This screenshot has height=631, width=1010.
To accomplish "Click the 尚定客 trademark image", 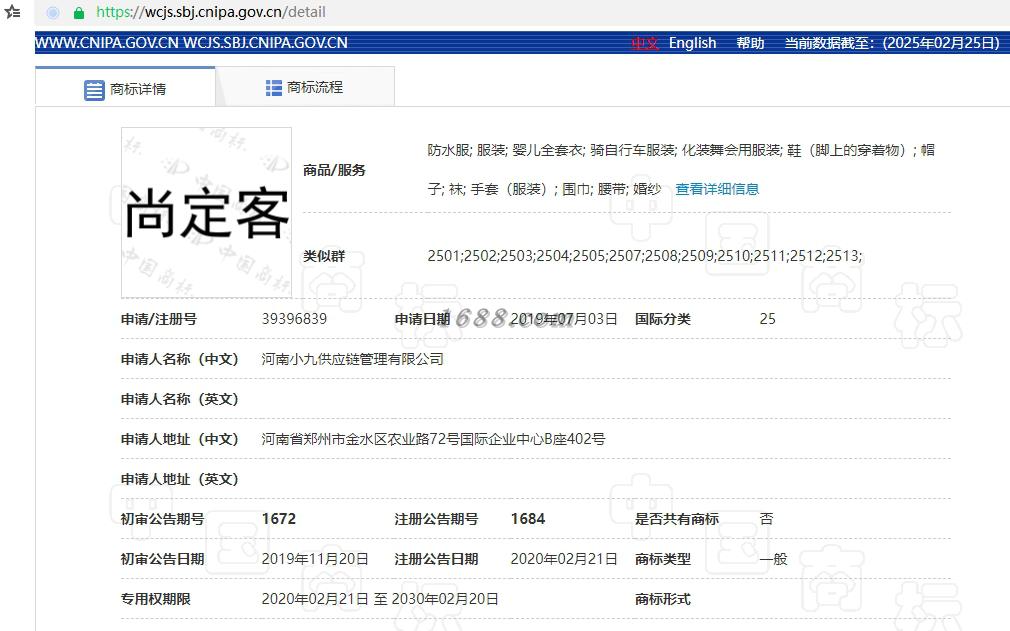I will 206,212.
